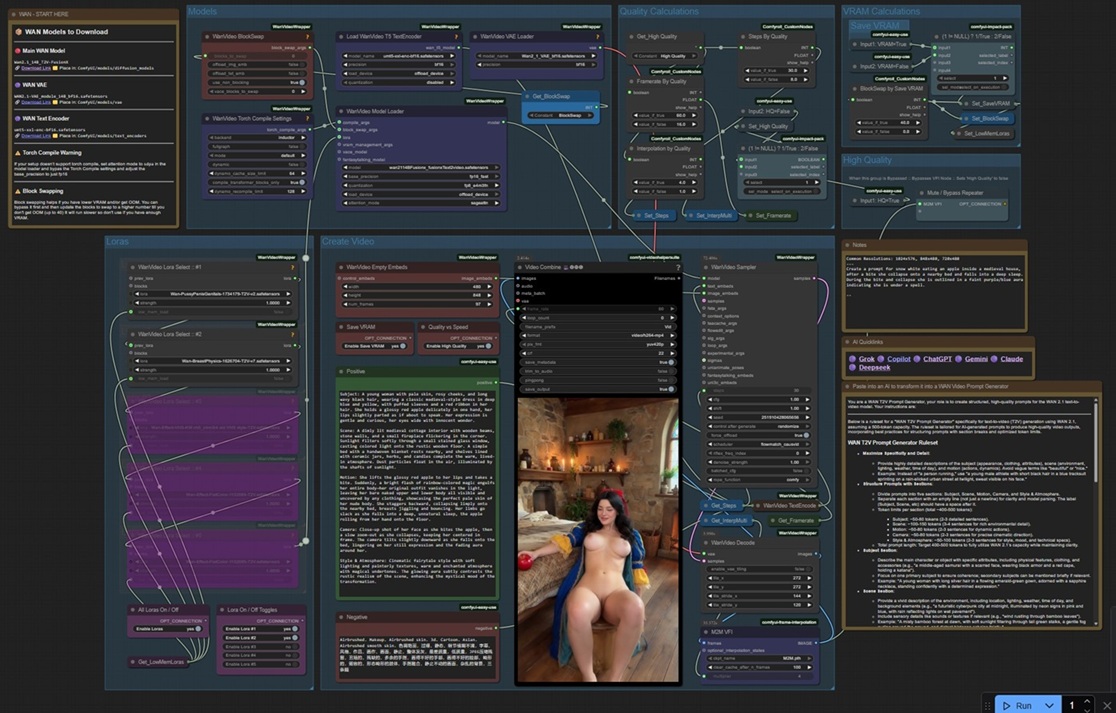This screenshot has width=1116, height=713.
Task: Open help on the WanVideo BlockSwap node
Action: point(307,37)
